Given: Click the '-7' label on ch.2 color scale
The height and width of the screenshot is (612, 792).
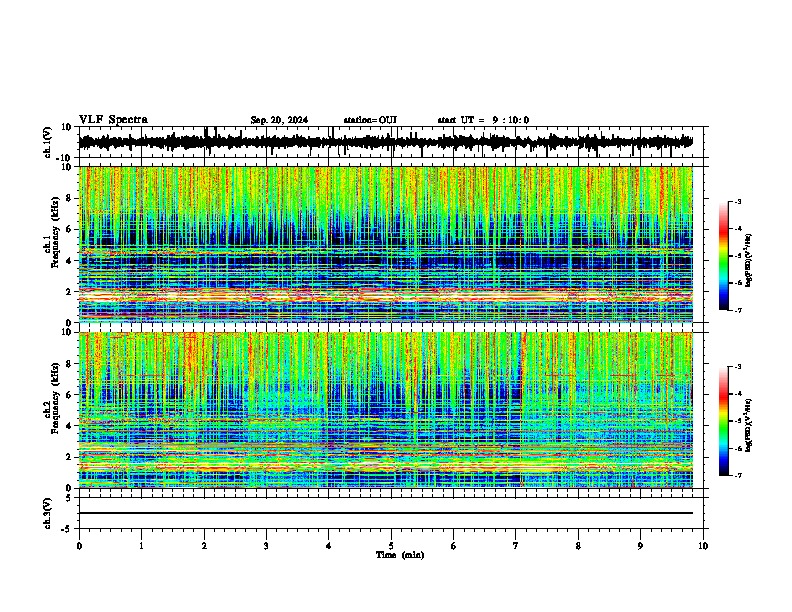Looking at the screenshot, I should pyautogui.click(x=737, y=476).
